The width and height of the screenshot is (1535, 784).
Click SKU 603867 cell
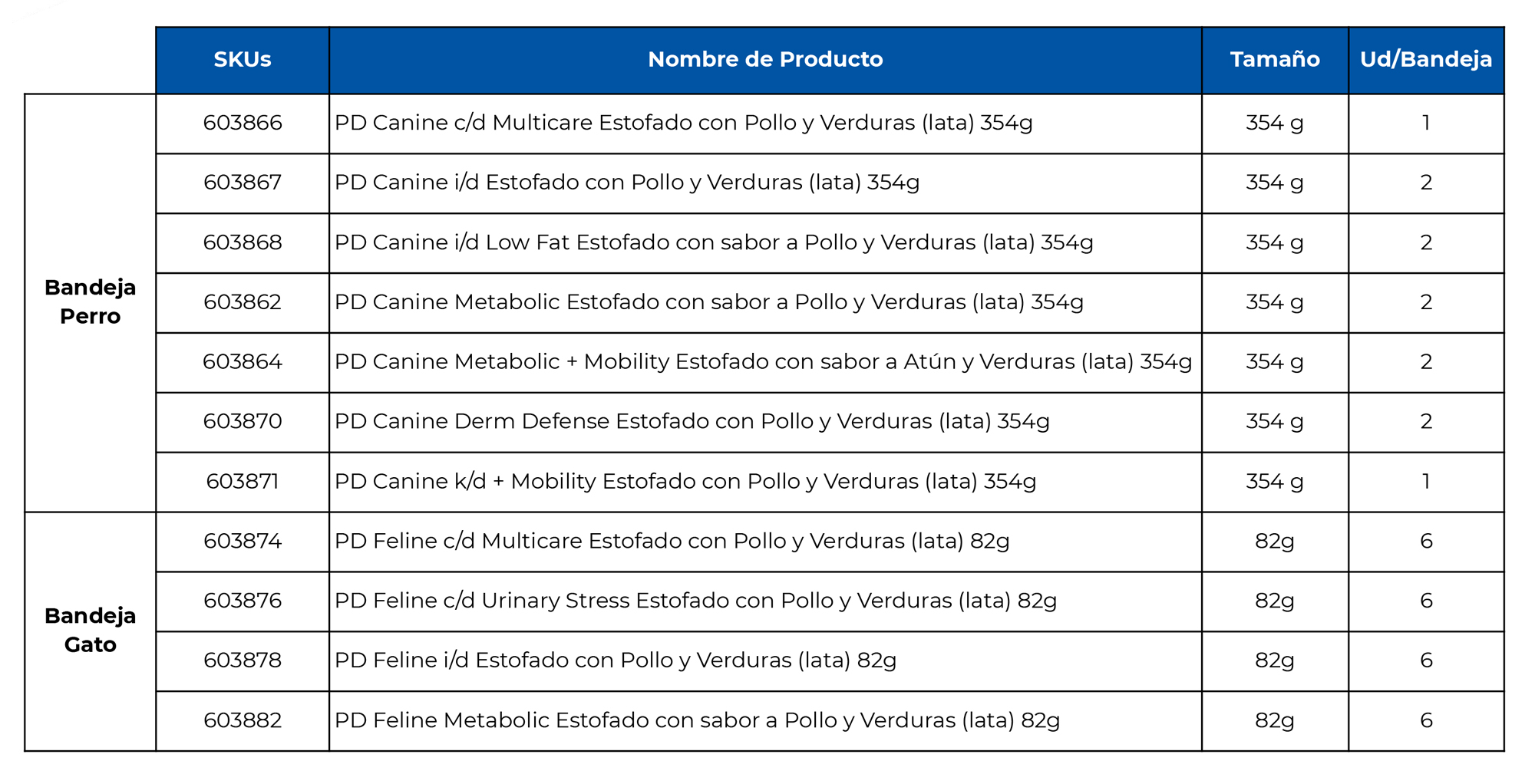coord(243,183)
